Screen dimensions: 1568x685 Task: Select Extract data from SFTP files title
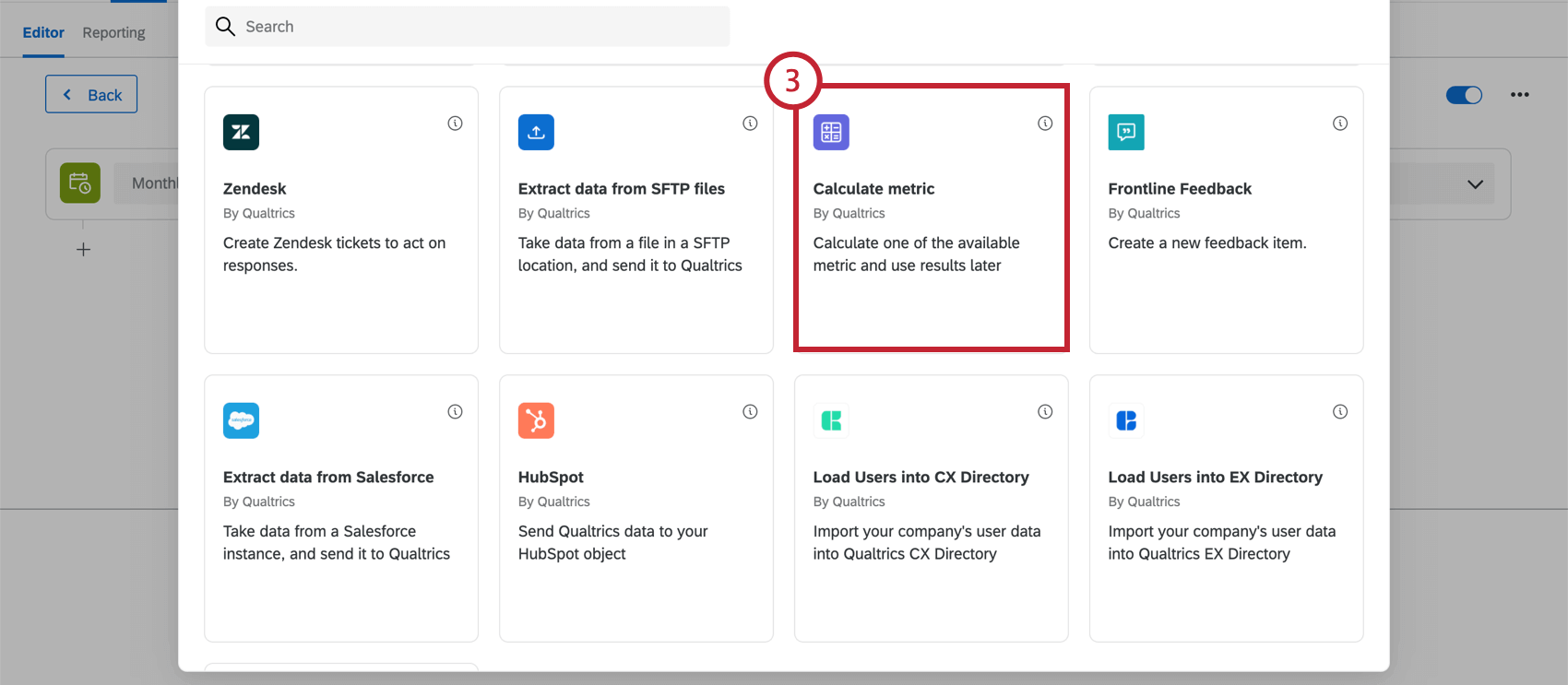click(x=622, y=189)
